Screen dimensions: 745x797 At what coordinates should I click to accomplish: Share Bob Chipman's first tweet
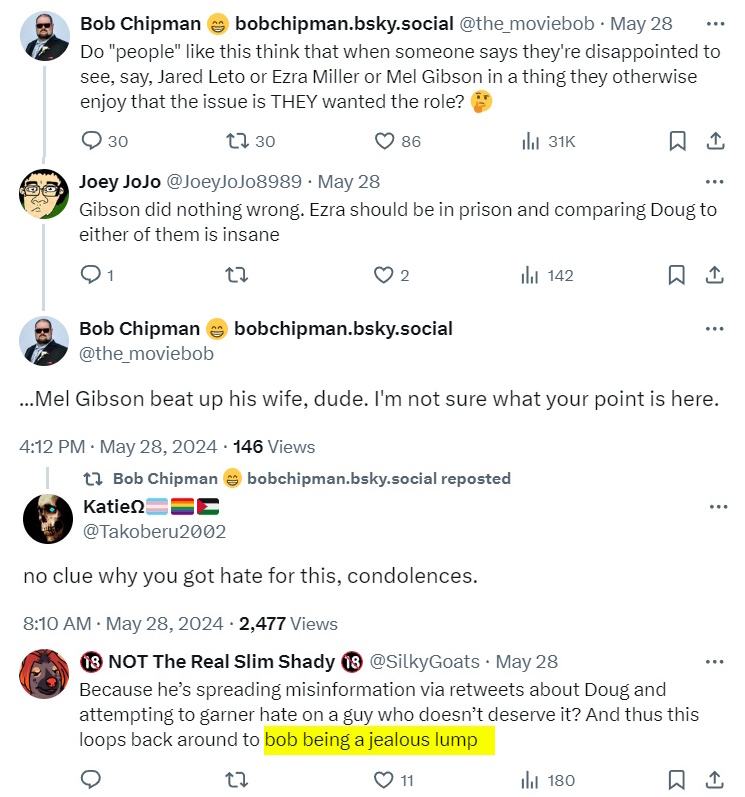[x=715, y=141]
